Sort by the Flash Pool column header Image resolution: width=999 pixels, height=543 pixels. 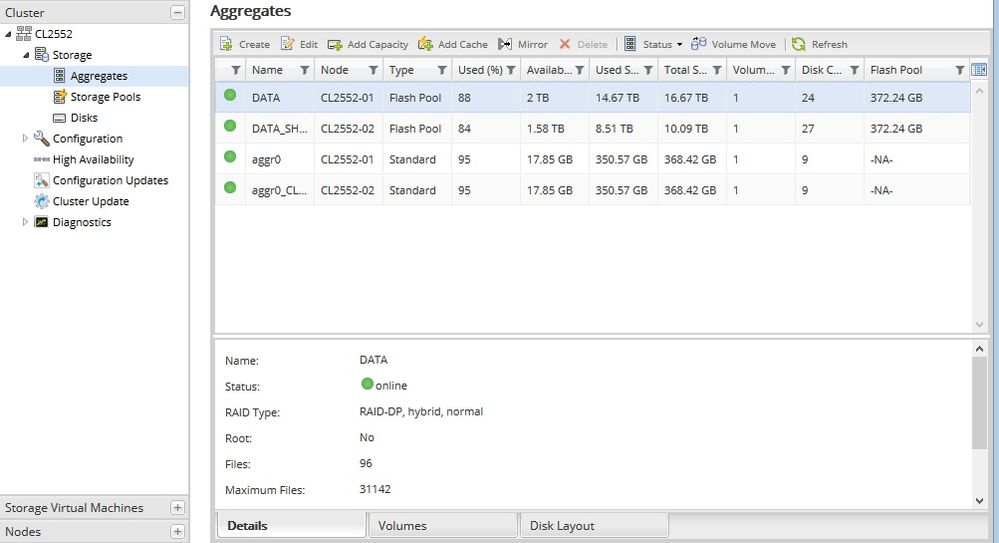[896, 70]
